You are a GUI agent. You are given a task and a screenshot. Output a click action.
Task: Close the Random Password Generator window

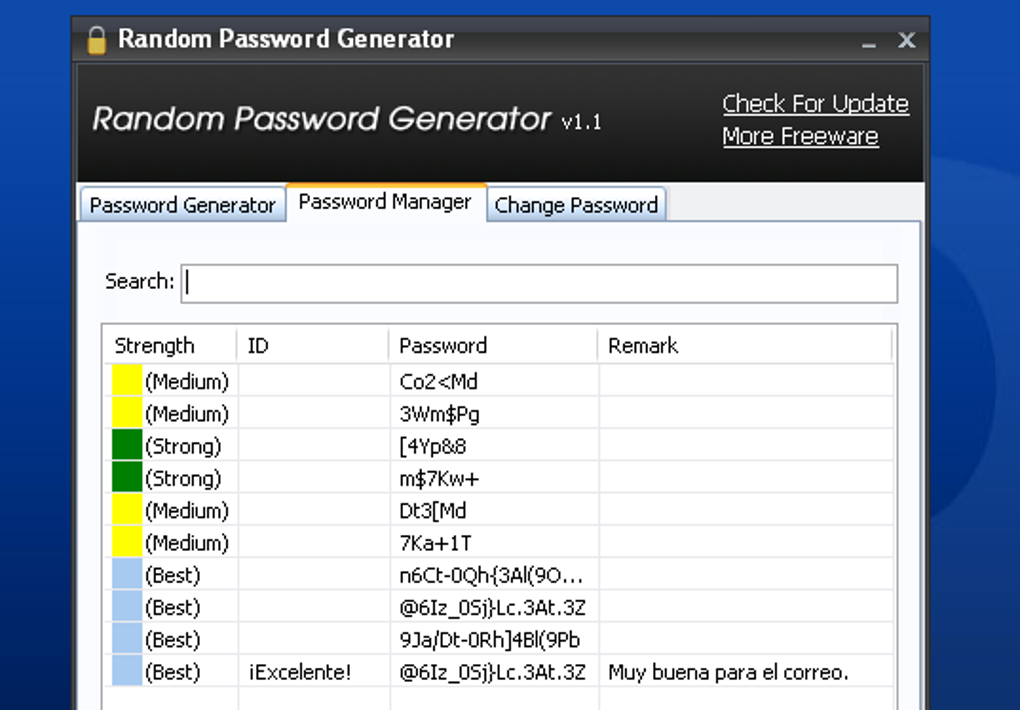(x=906, y=41)
